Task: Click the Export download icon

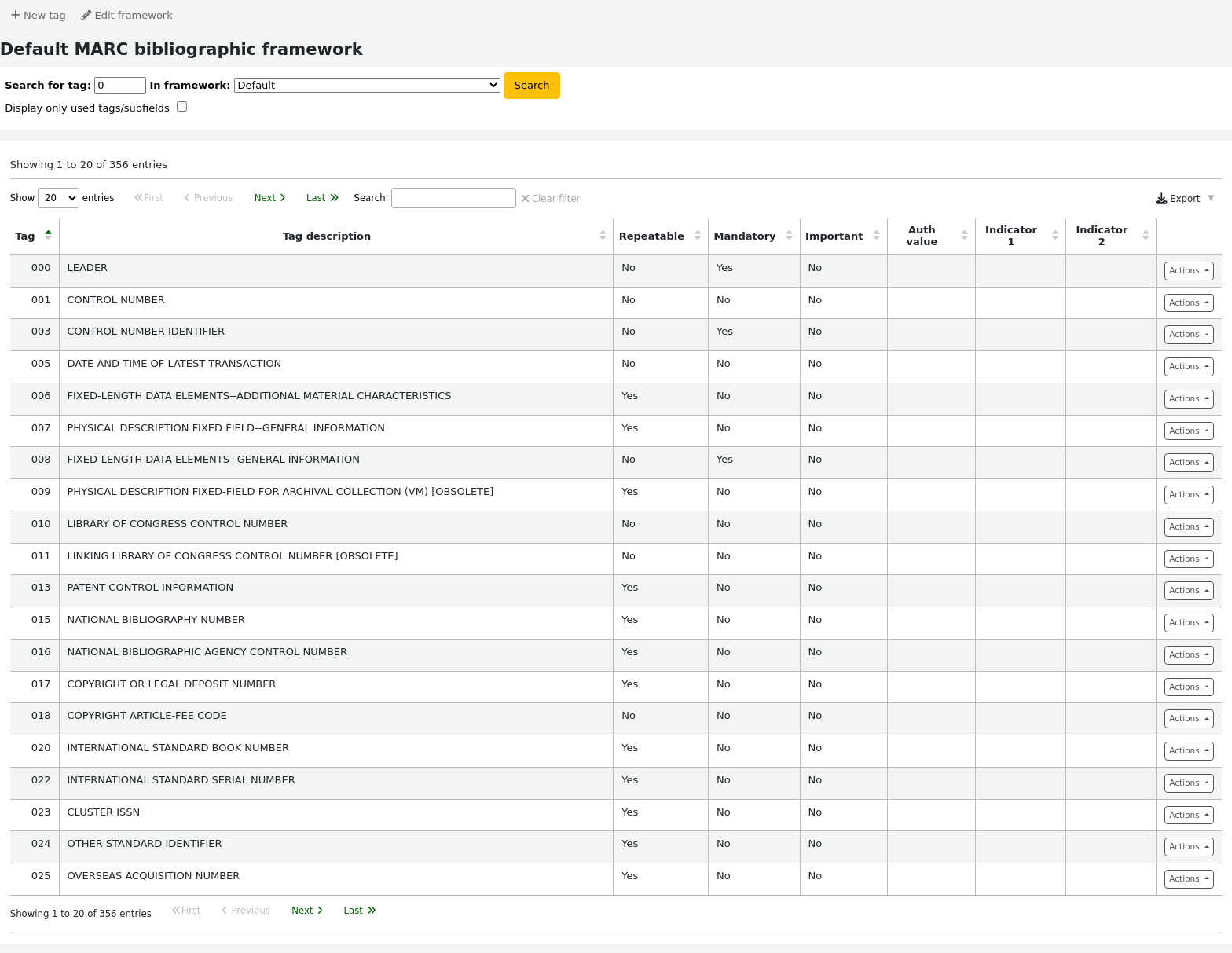Action: 1160,199
